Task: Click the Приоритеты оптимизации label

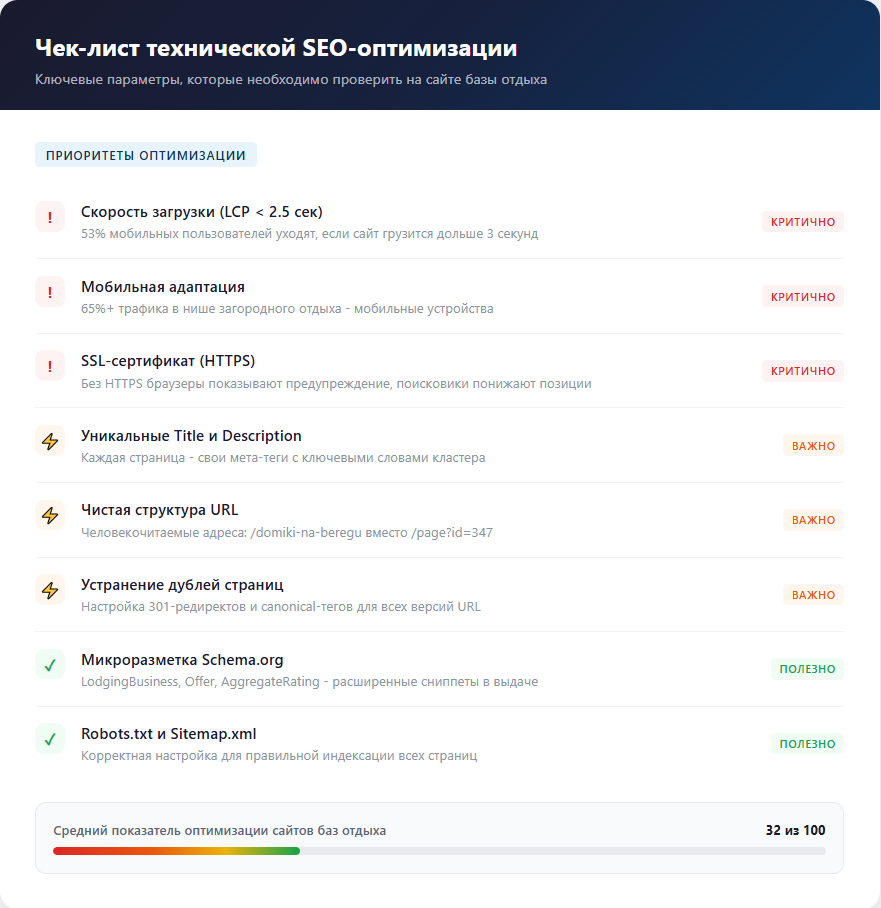Action: point(146,155)
